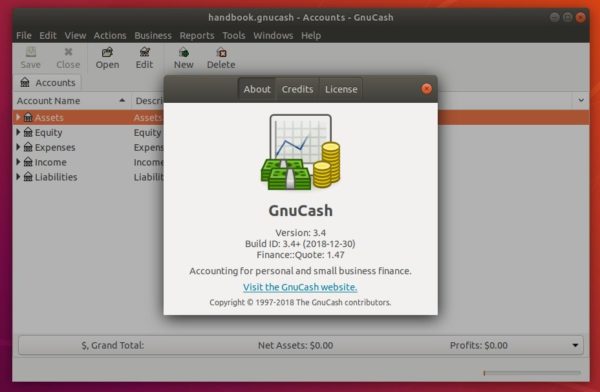The width and height of the screenshot is (600, 392).
Task: Click the New account toolbar icon
Action: pos(184,52)
